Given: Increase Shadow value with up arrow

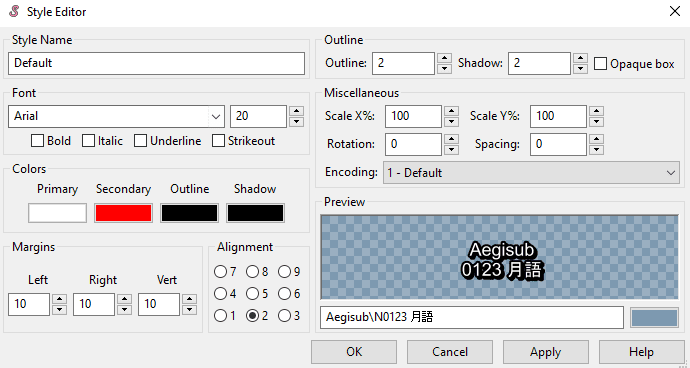Looking at the screenshot, I should [580, 58].
